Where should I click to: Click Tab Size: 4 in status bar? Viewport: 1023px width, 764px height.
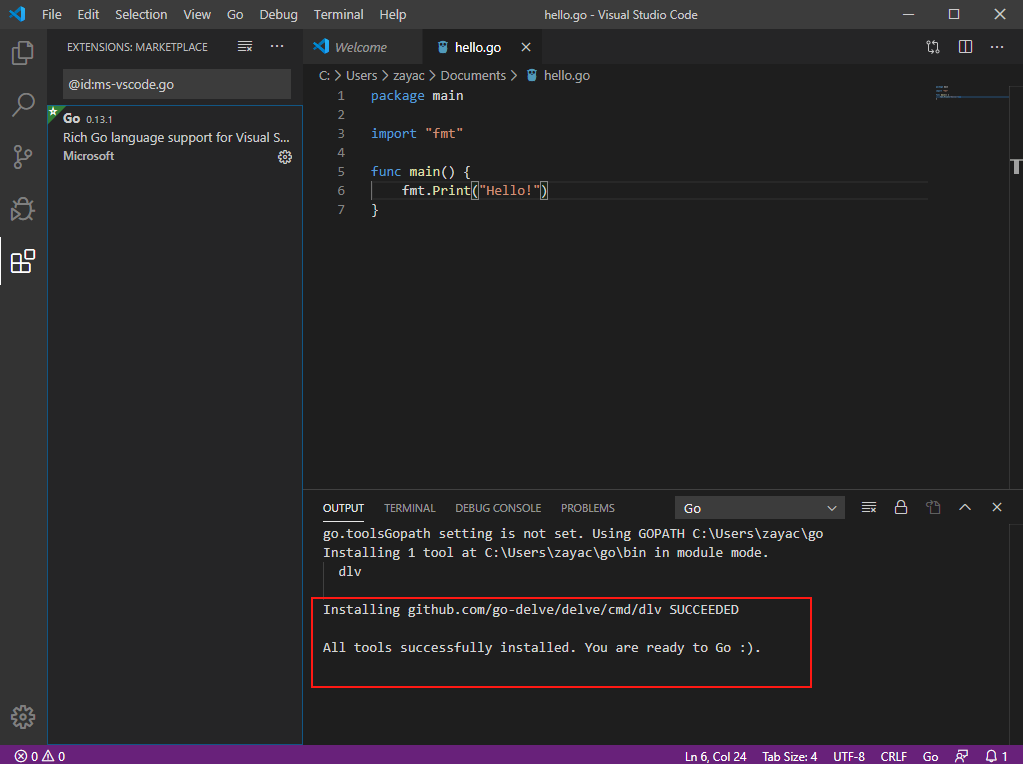pyautogui.click(x=789, y=756)
